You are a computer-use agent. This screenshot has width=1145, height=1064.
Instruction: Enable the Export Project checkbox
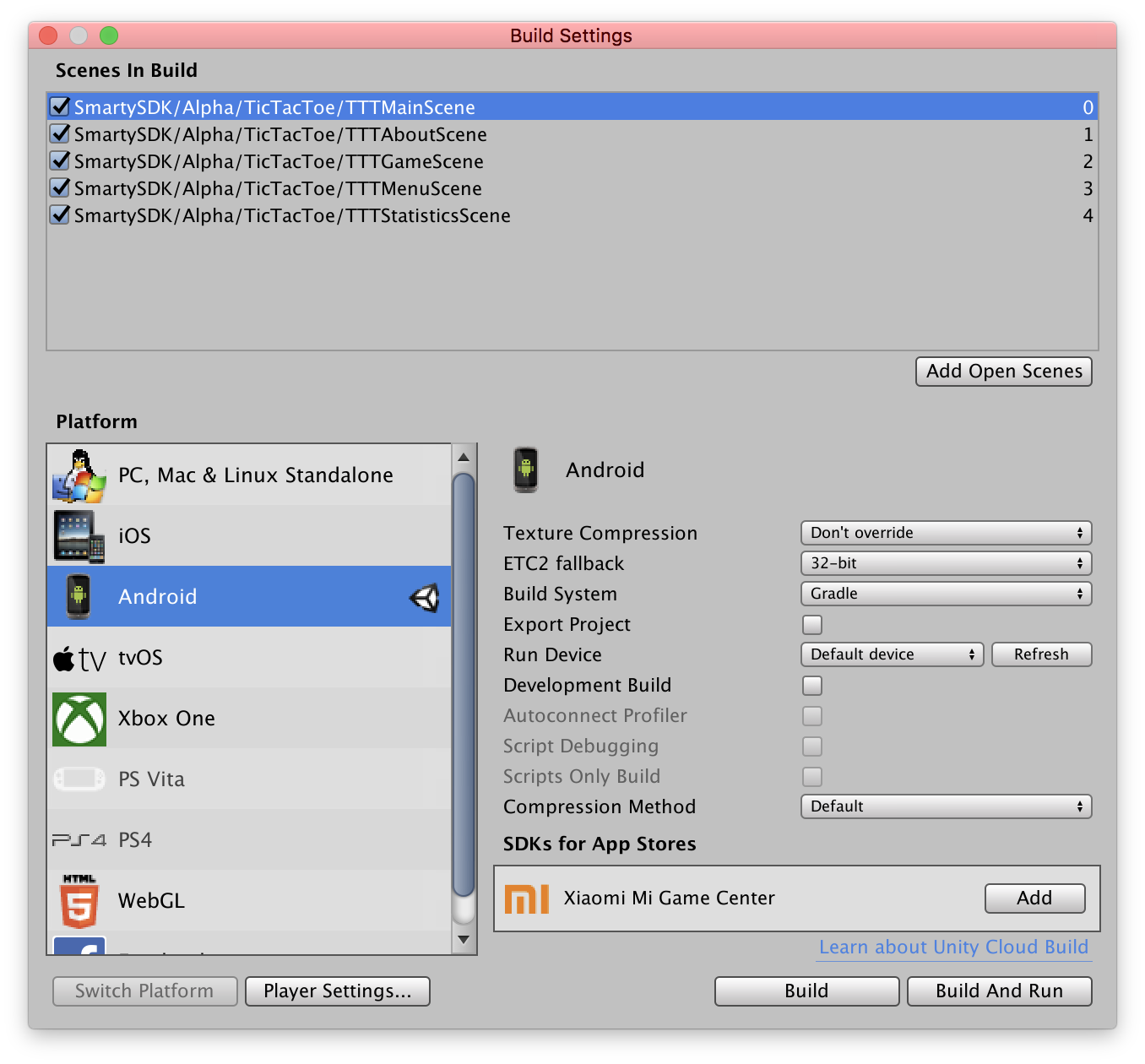click(x=811, y=625)
